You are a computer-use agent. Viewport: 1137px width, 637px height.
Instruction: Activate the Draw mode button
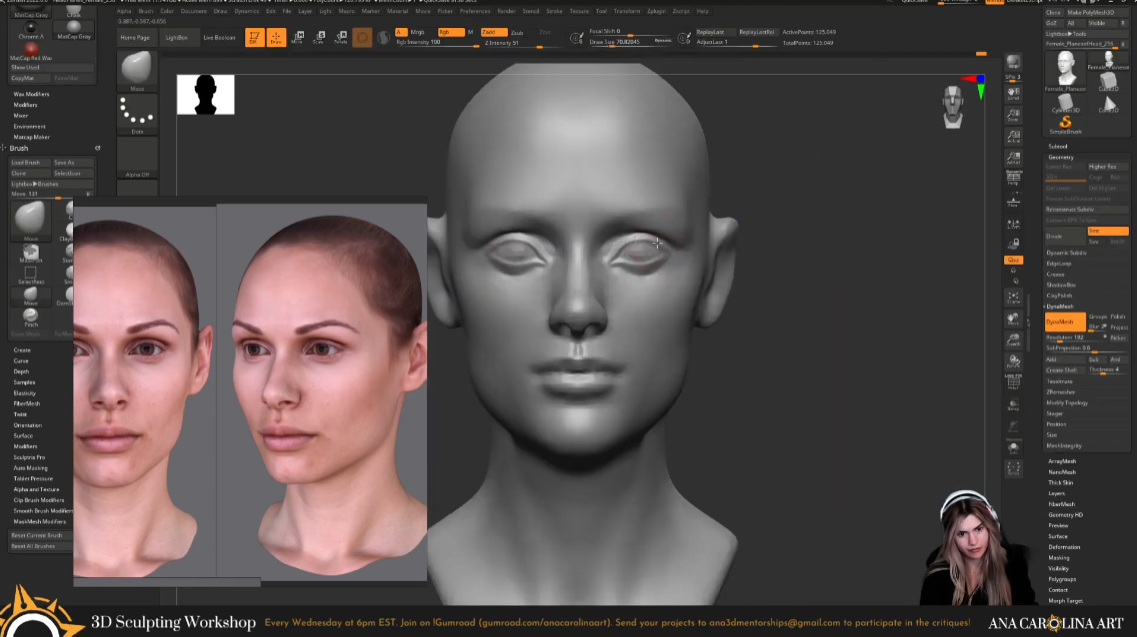click(276, 38)
